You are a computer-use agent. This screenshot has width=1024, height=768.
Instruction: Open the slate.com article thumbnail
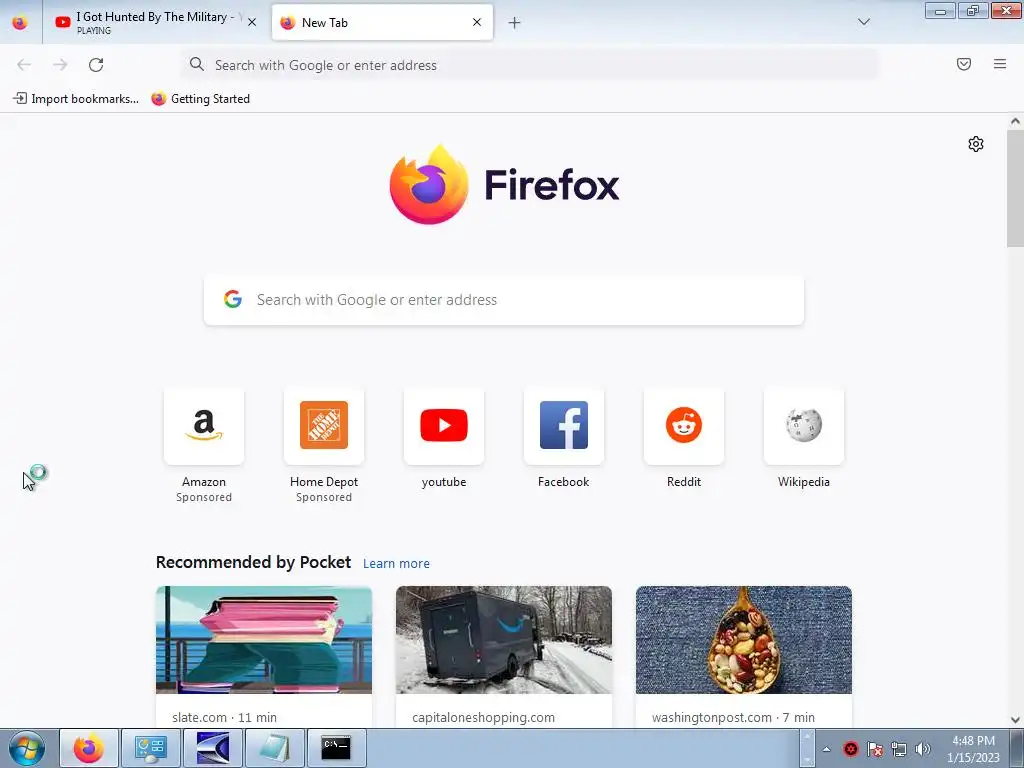(264, 640)
